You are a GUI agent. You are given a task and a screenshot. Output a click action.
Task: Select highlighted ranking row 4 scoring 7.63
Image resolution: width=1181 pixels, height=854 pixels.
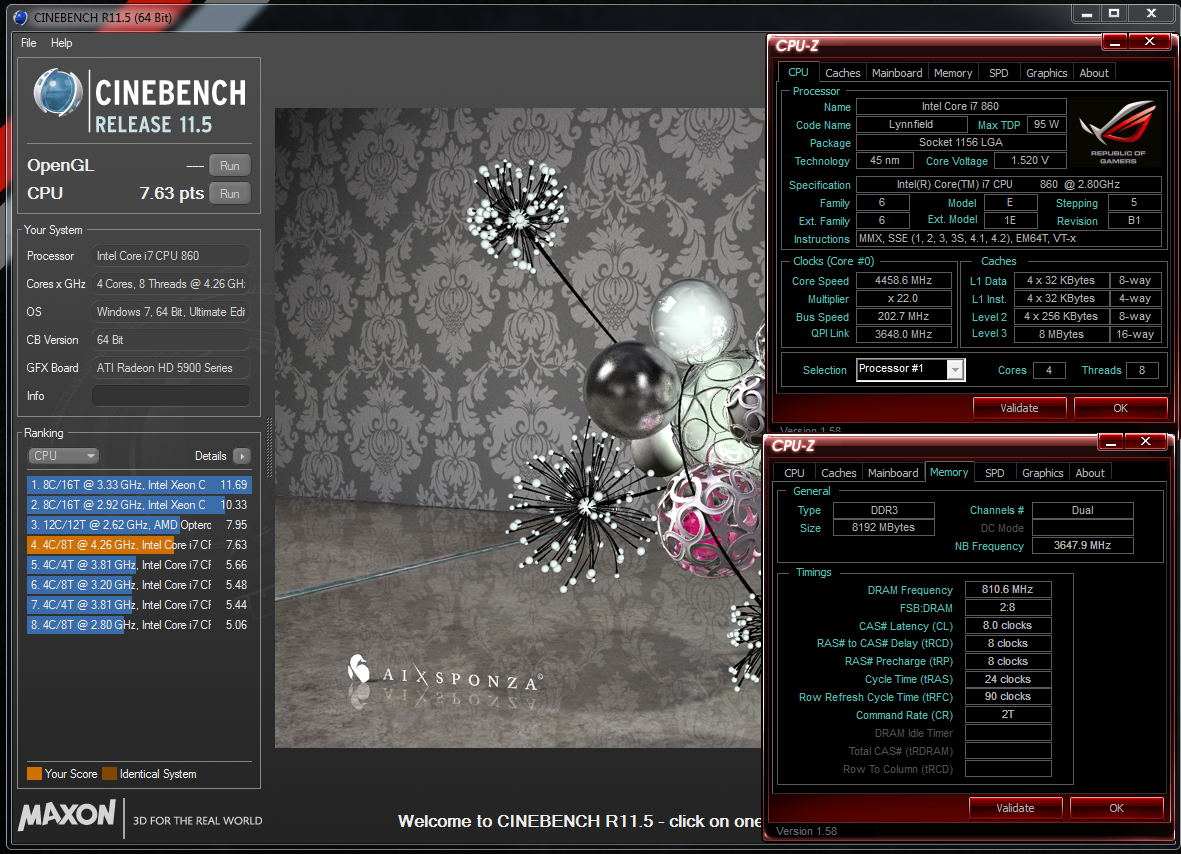139,544
